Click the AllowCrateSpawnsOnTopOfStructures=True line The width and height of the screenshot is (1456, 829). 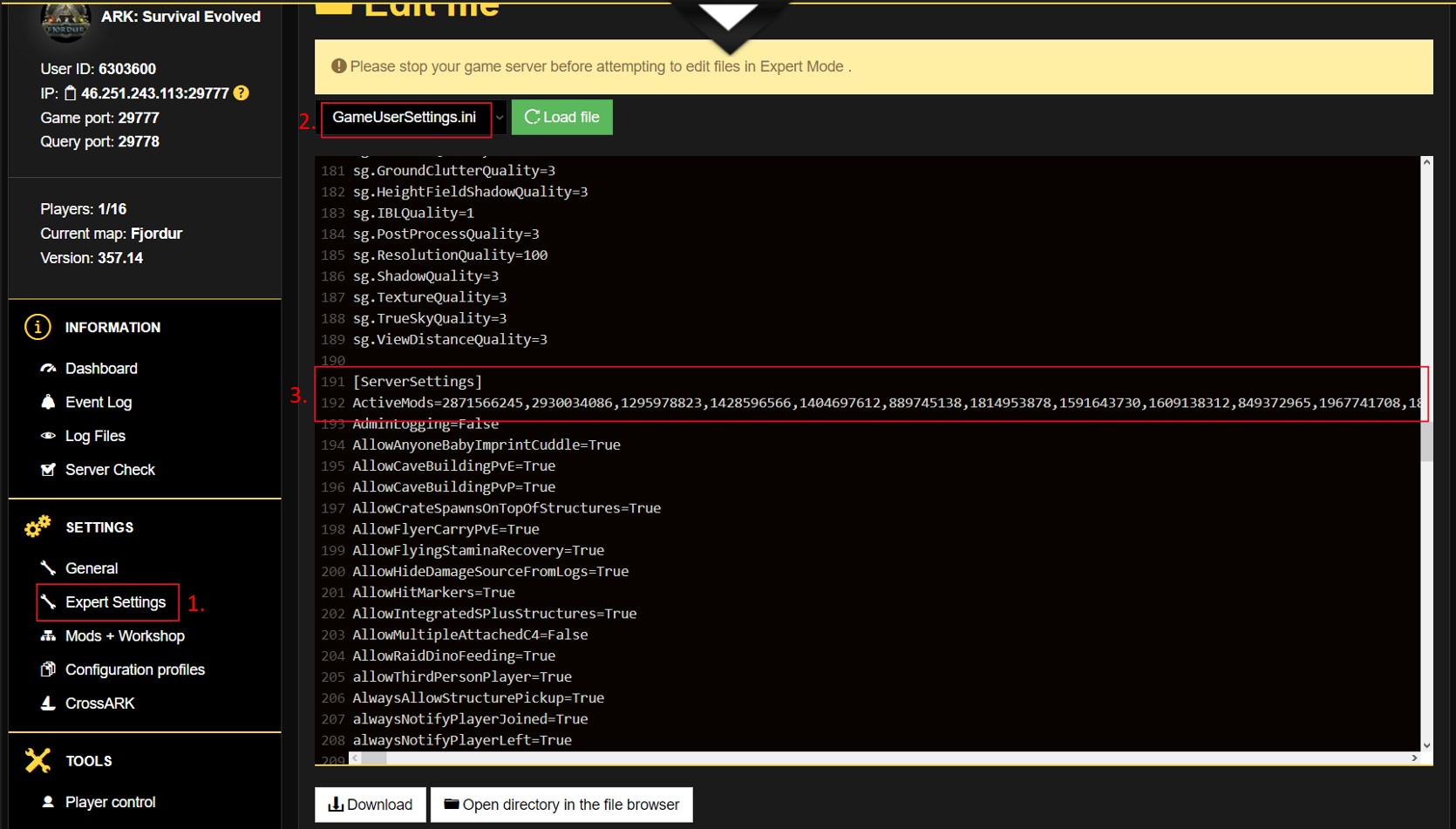tap(507, 508)
